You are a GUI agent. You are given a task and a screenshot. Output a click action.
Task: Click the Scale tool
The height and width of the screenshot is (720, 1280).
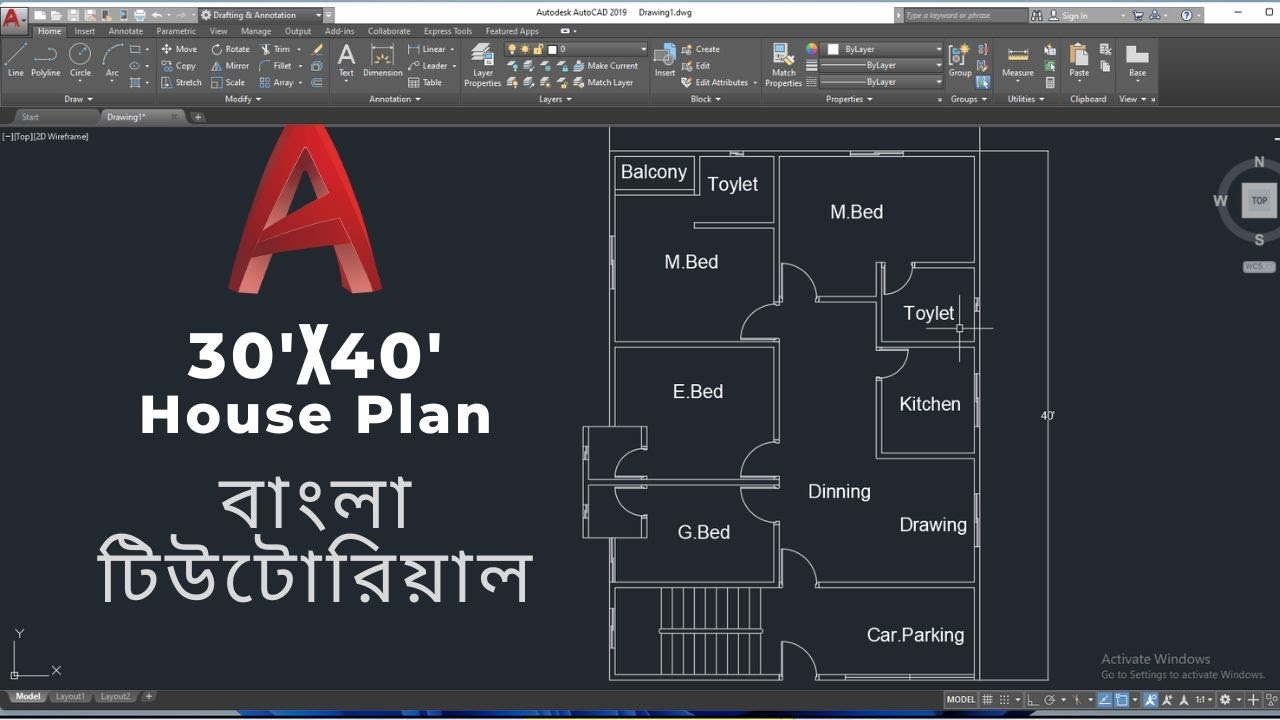point(228,83)
